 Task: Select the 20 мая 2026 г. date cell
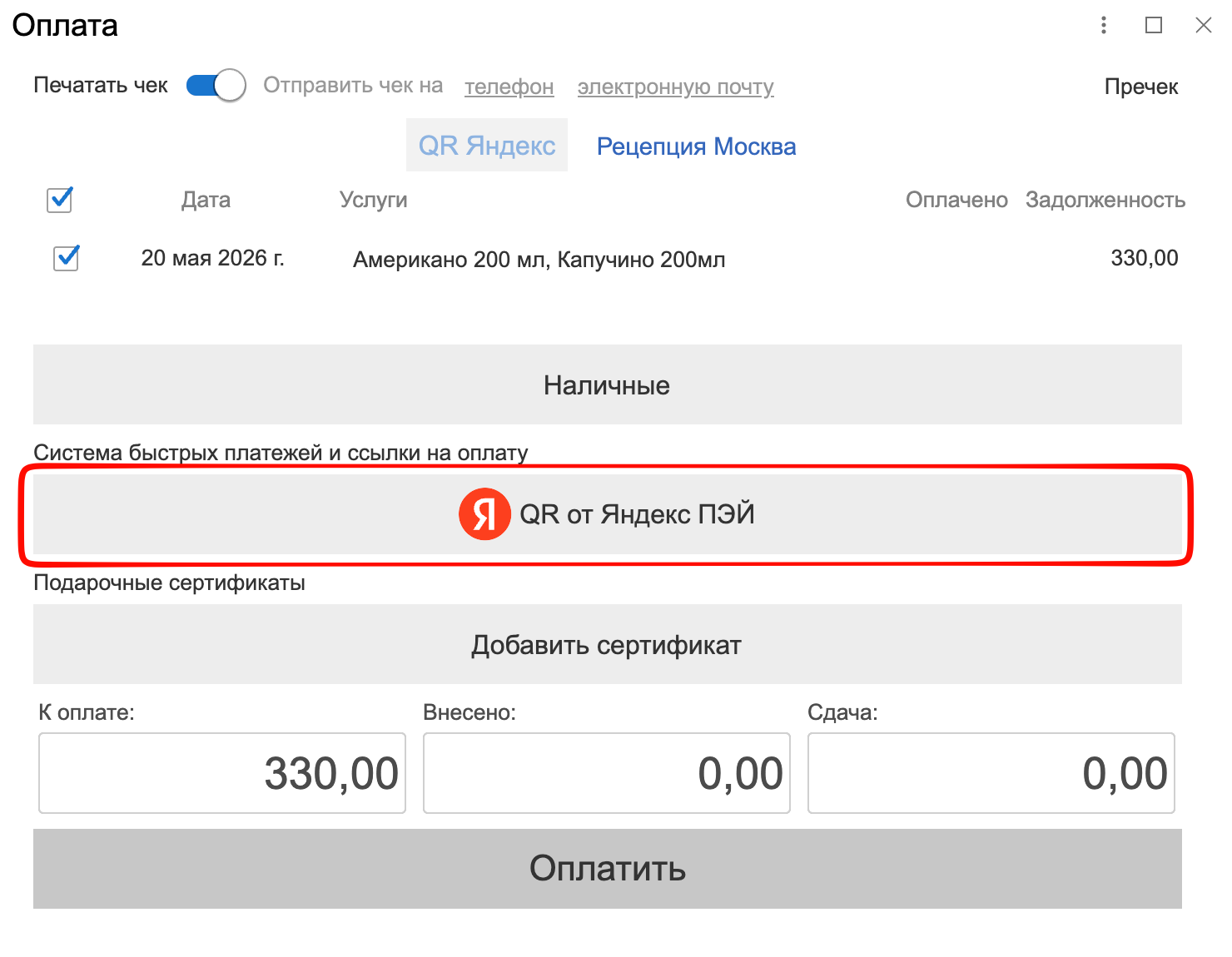pyautogui.click(x=213, y=258)
